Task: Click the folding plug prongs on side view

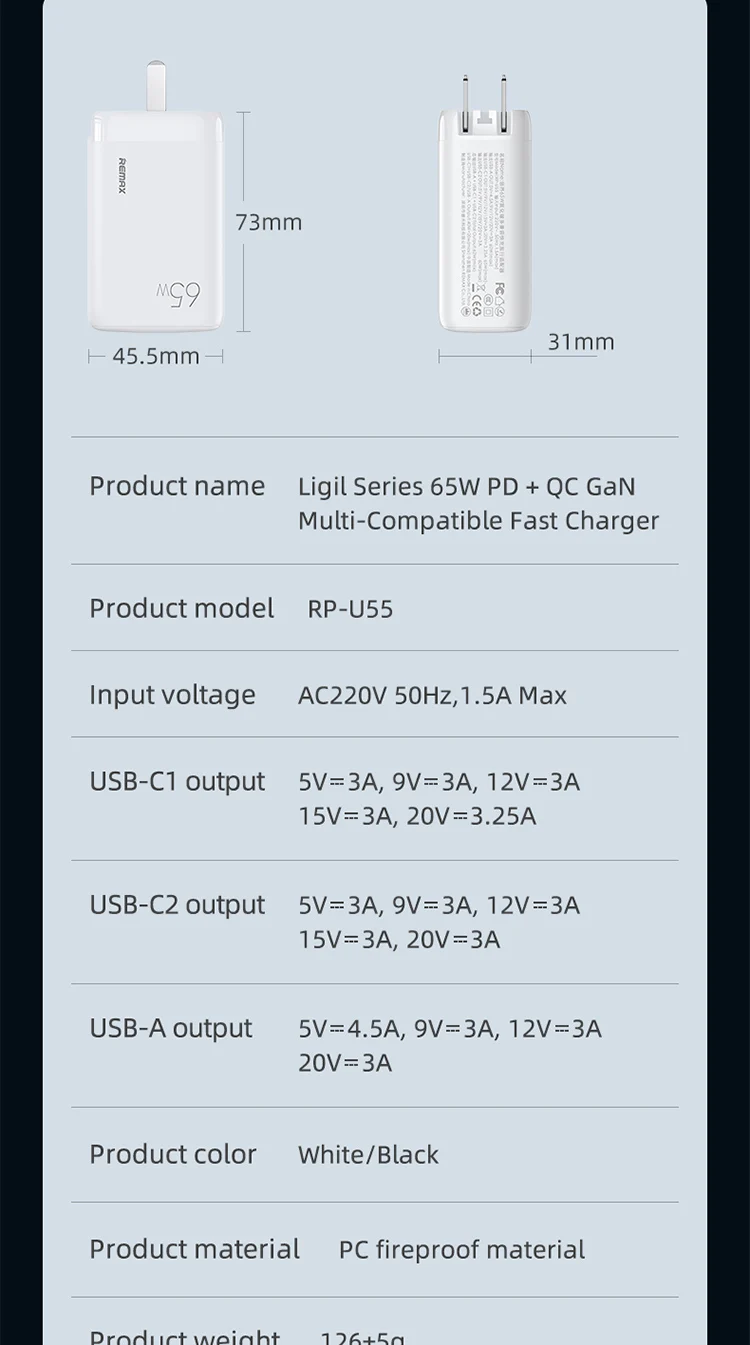Action: pyautogui.click(x=483, y=94)
